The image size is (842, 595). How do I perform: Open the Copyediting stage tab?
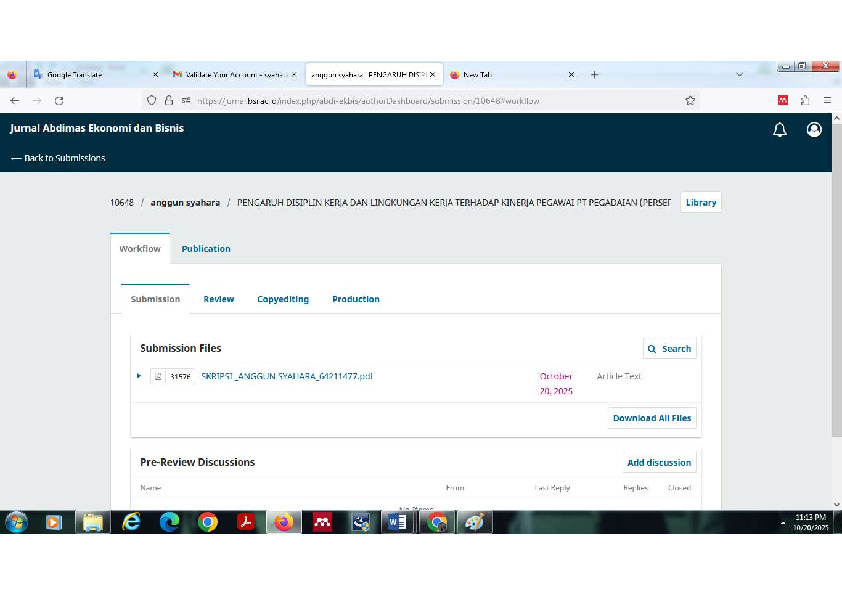click(x=283, y=299)
